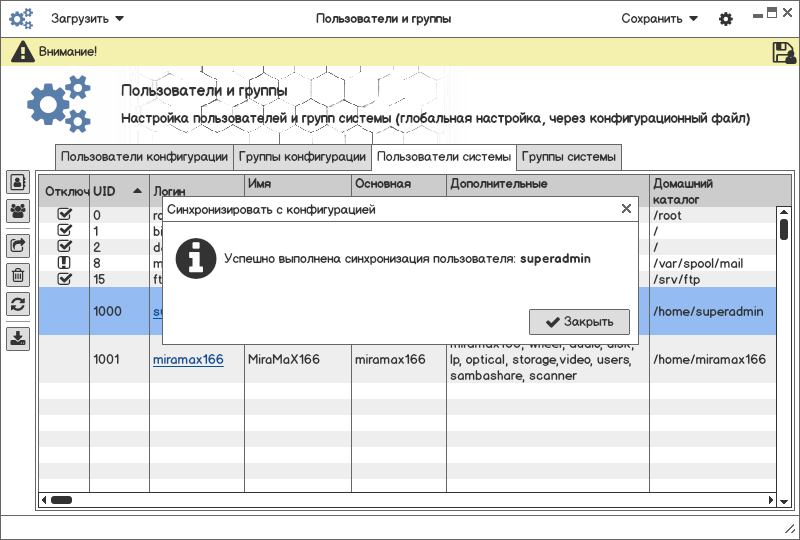Close the sync dialog with X

[x=626, y=209]
